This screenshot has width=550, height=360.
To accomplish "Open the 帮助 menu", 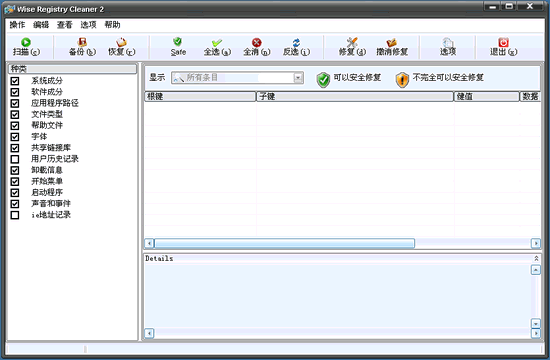I will coord(112,25).
